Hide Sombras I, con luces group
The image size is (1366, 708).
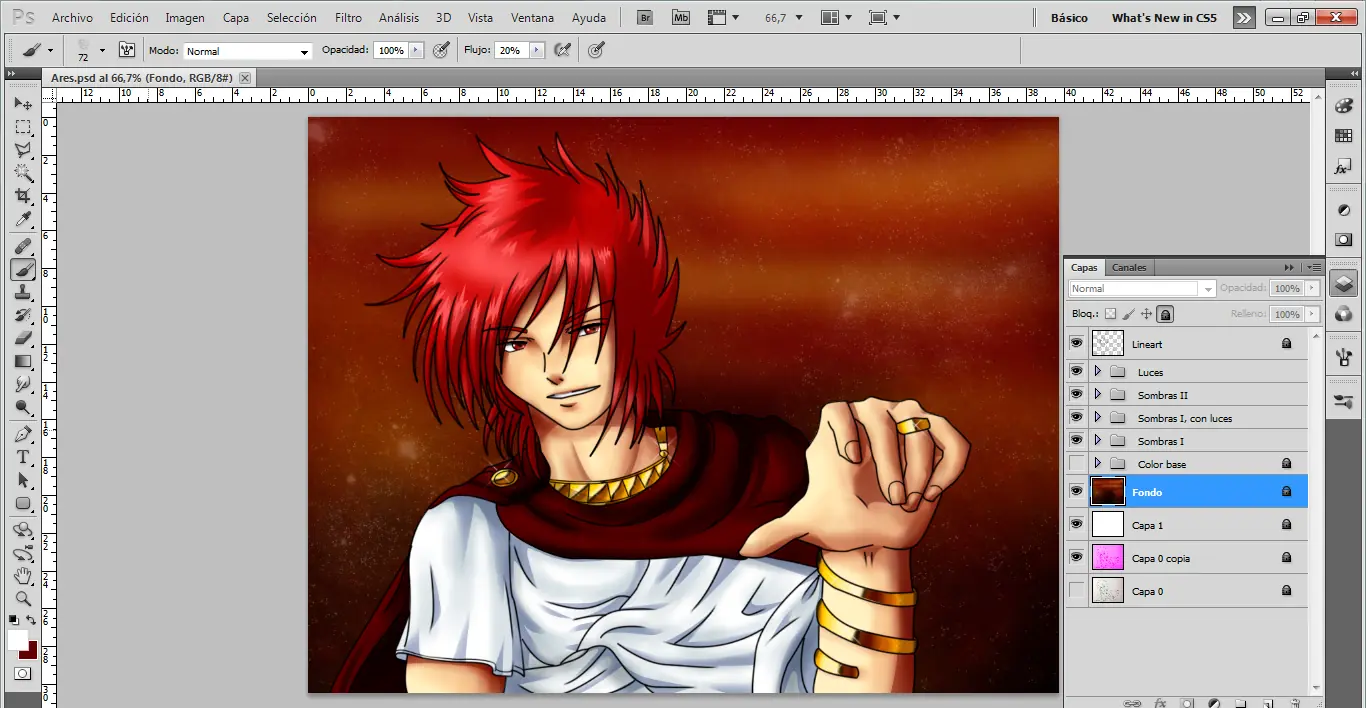point(1076,417)
